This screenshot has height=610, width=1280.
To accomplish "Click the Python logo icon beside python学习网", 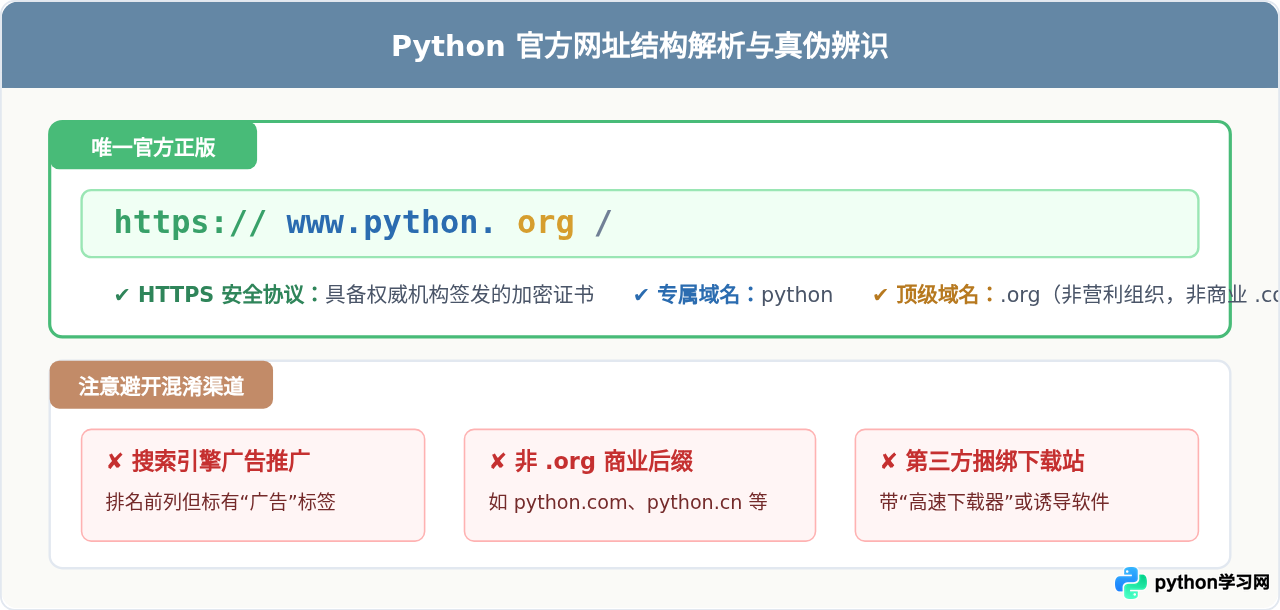I will tap(1131, 583).
